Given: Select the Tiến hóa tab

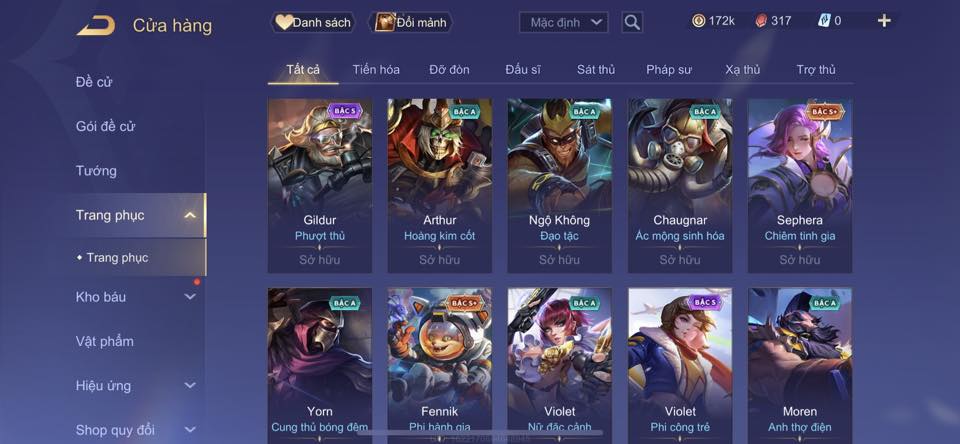Looking at the screenshot, I should coord(376,70).
